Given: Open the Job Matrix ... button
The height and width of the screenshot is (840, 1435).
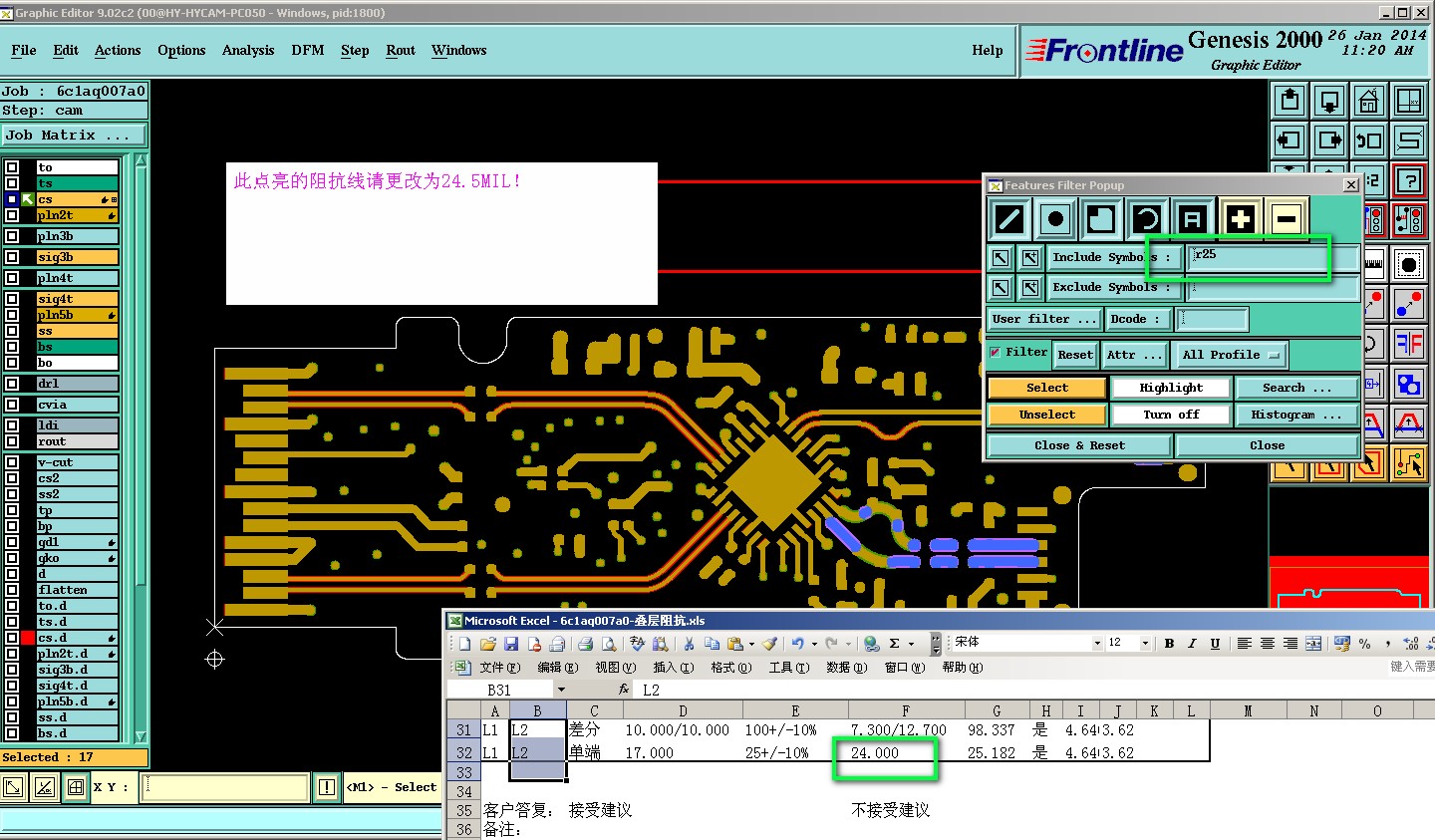Looking at the screenshot, I should point(74,136).
